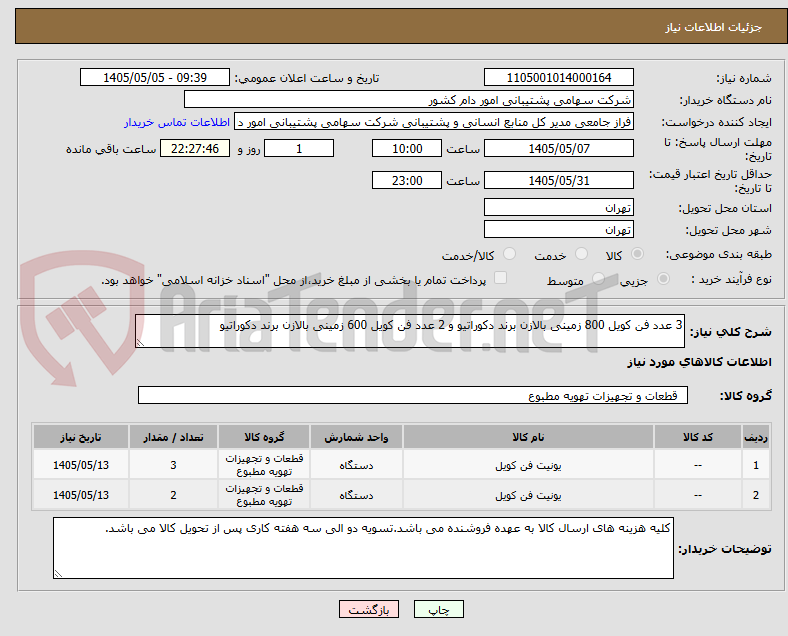Screen dimensions: 788x636
Task: Click the description textarea resize handle
Action: [140, 343]
